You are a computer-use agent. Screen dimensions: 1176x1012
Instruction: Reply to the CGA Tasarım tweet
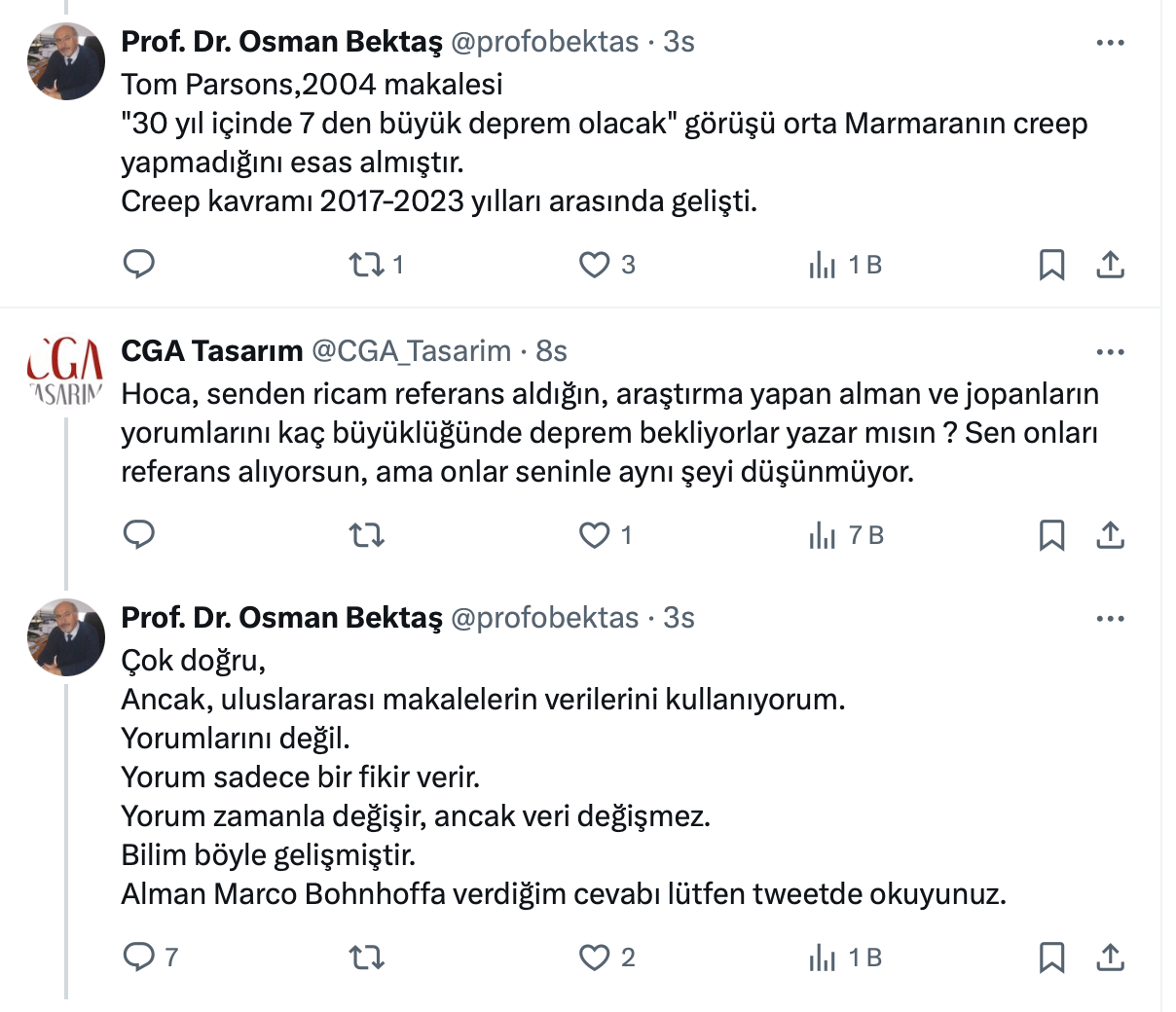(x=139, y=534)
